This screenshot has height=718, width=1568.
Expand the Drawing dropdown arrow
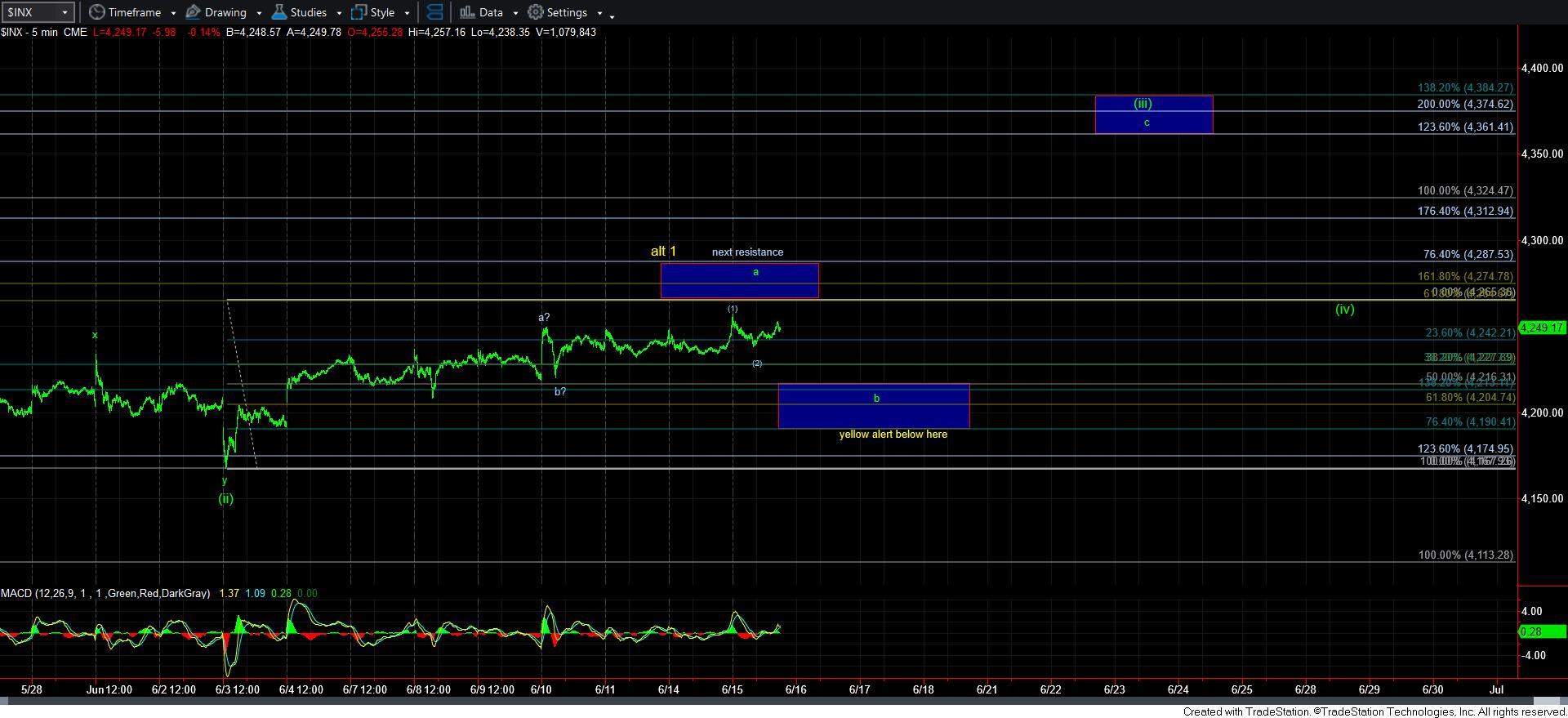coord(259,13)
